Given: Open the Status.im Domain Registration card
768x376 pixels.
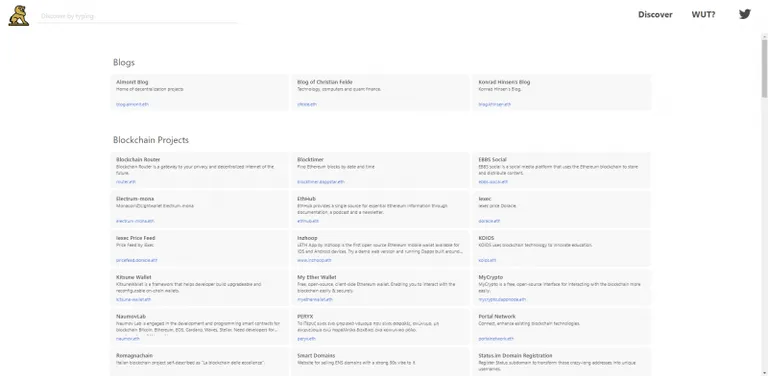Looking at the screenshot, I should coord(562,362).
